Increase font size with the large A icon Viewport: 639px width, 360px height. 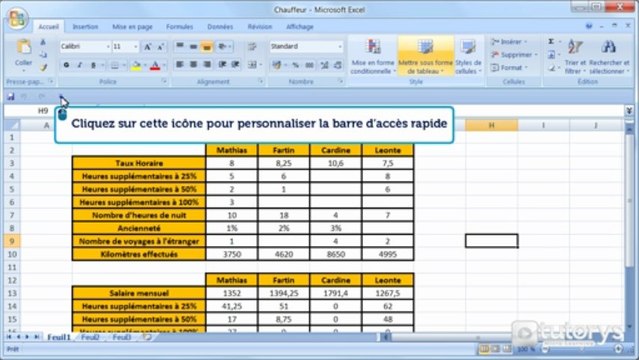pos(148,46)
